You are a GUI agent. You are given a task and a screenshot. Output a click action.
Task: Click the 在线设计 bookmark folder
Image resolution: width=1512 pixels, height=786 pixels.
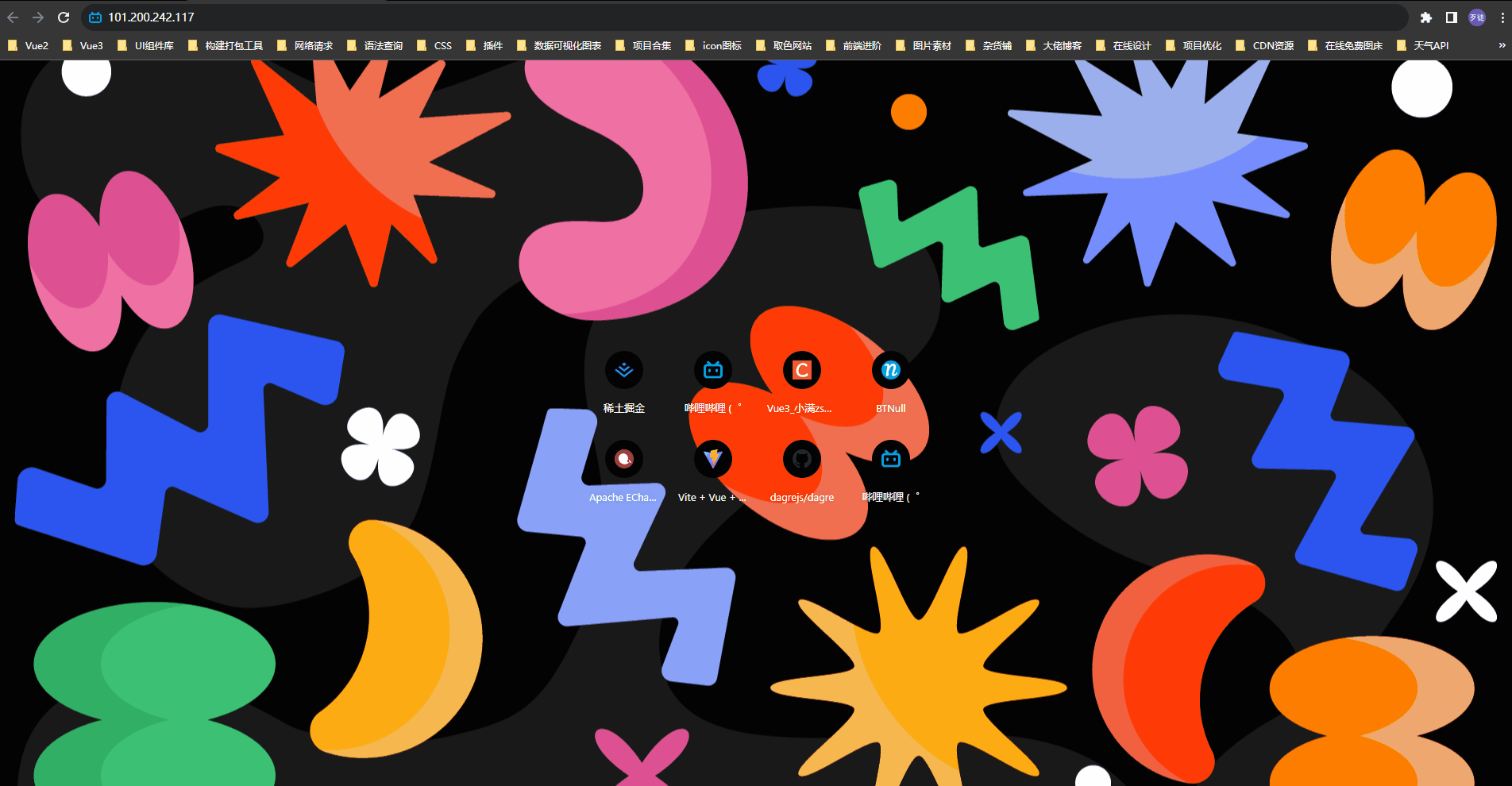[x=1124, y=45]
